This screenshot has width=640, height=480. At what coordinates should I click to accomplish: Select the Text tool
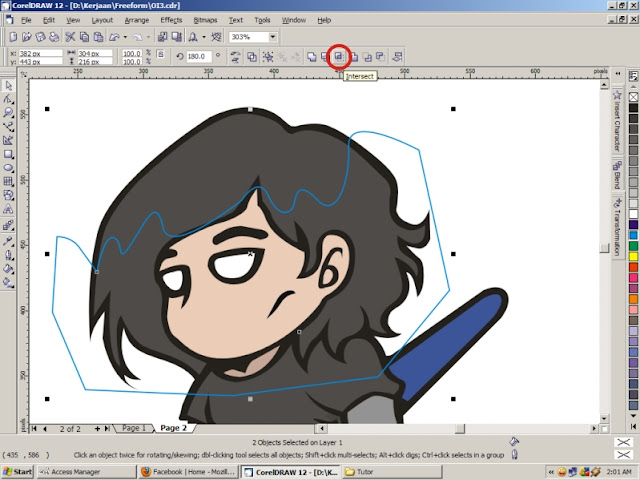point(8,209)
